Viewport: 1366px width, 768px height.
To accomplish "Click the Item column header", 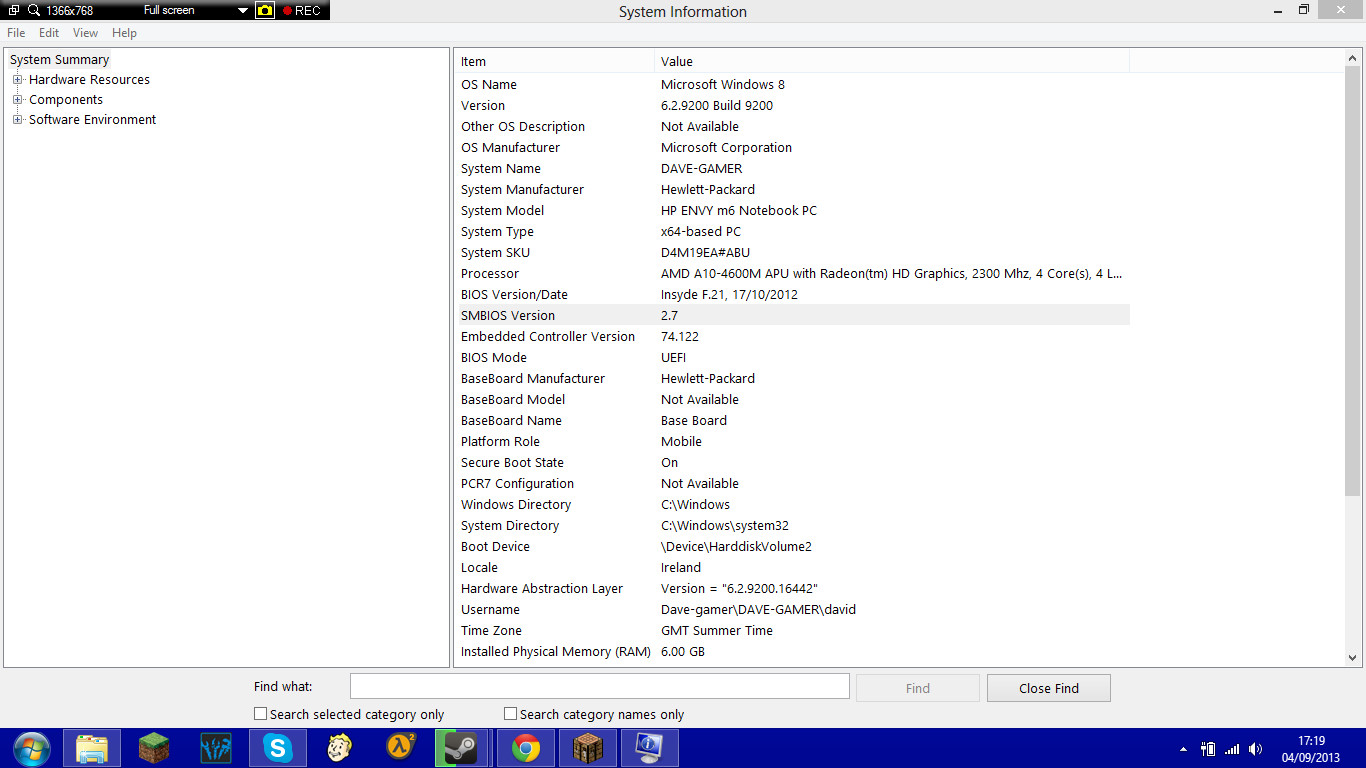I will point(554,62).
